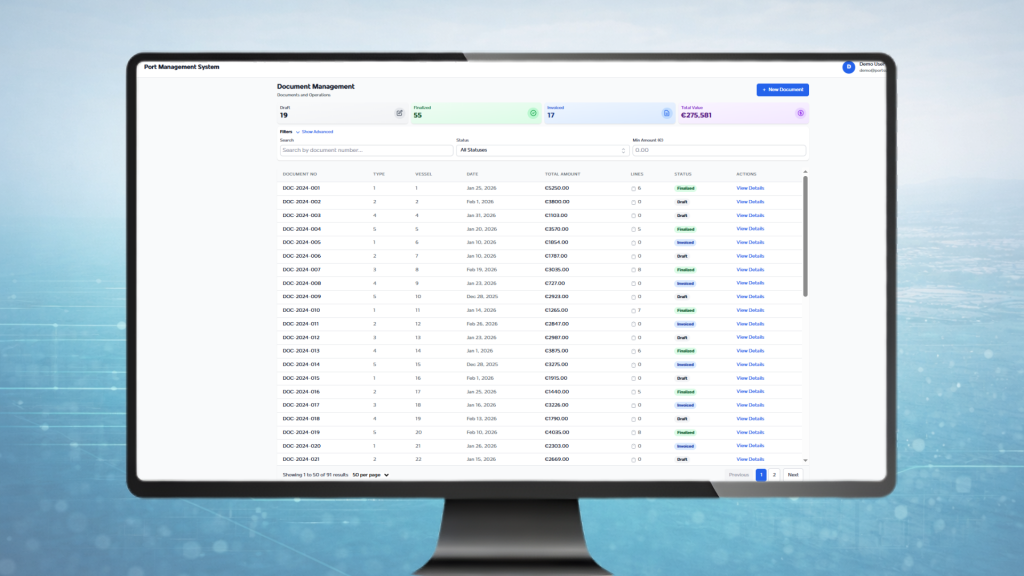Screen dimensions: 1024x576
Task: Click the lines icon in DOC-2024-002 row
Action: 633,202
